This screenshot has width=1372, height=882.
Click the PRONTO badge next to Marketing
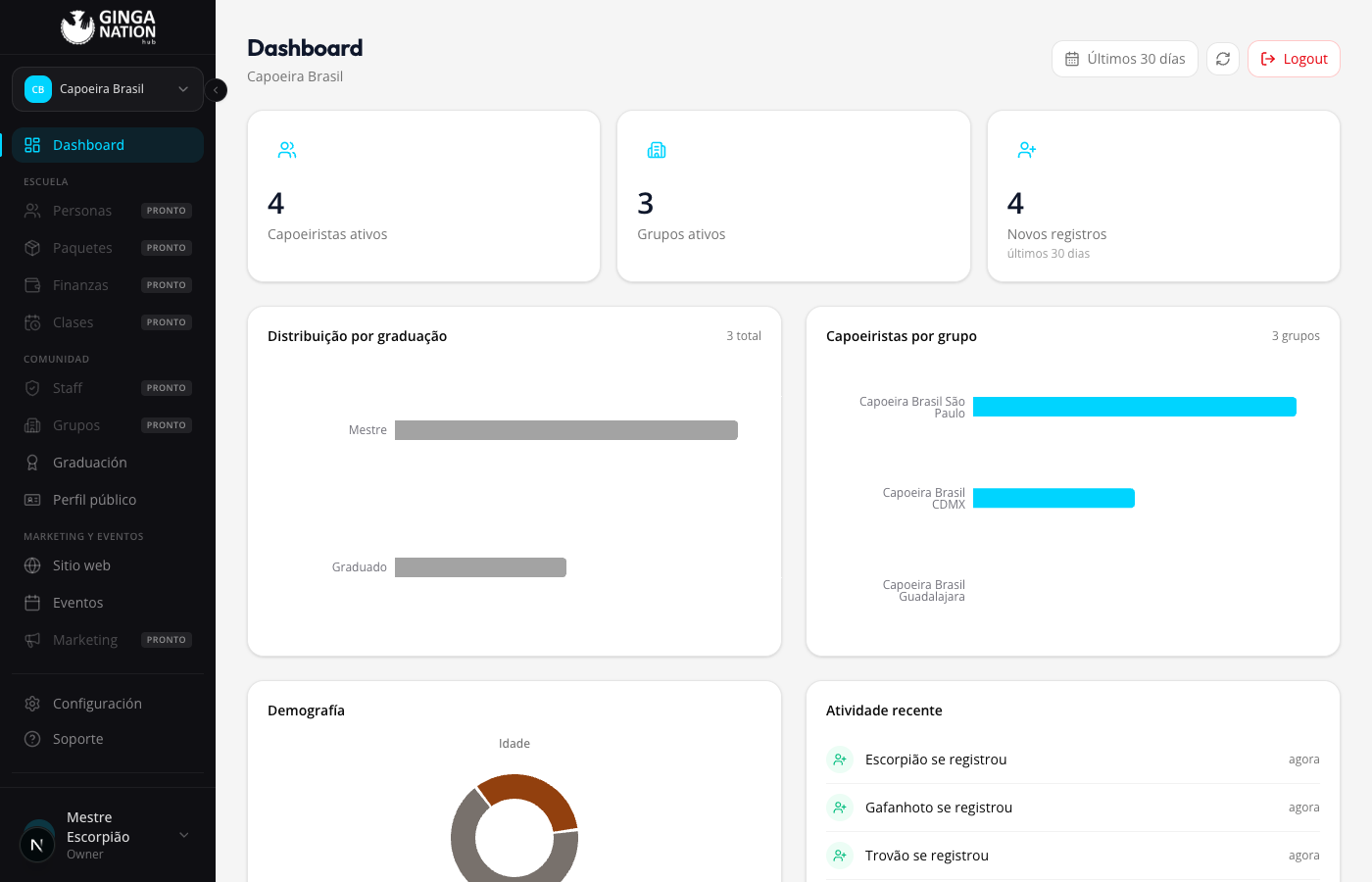[167, 640]
